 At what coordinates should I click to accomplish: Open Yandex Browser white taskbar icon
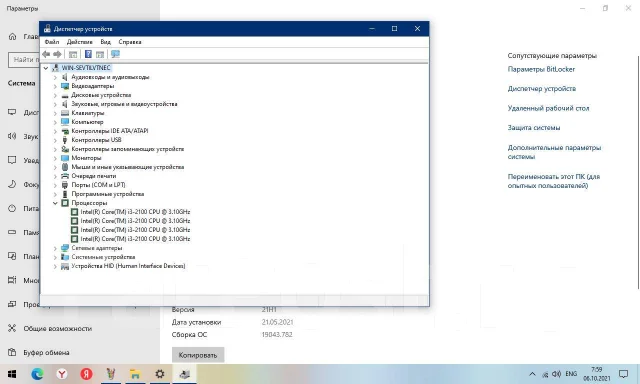click(62, 374)
